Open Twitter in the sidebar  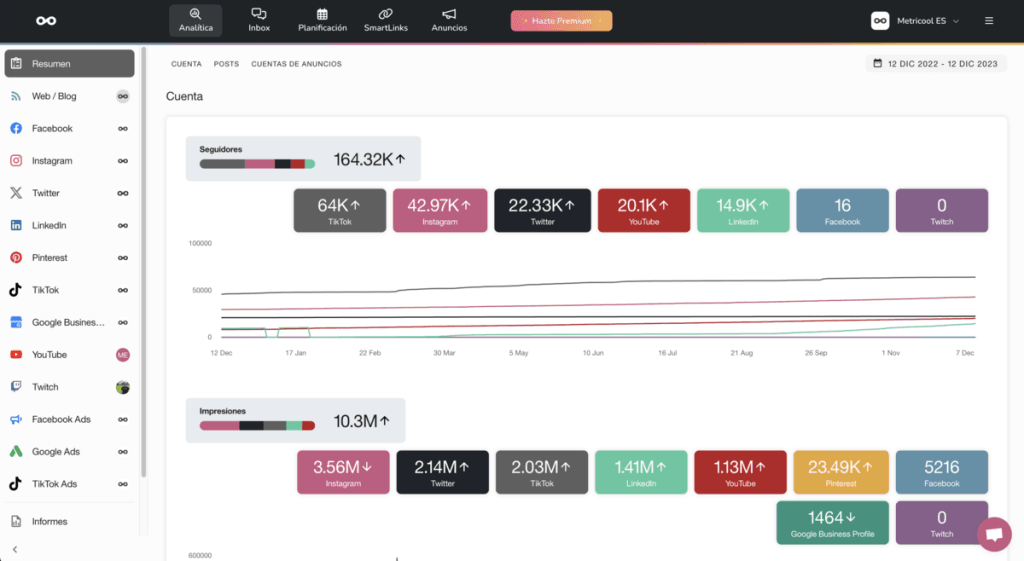click(69, 193)
